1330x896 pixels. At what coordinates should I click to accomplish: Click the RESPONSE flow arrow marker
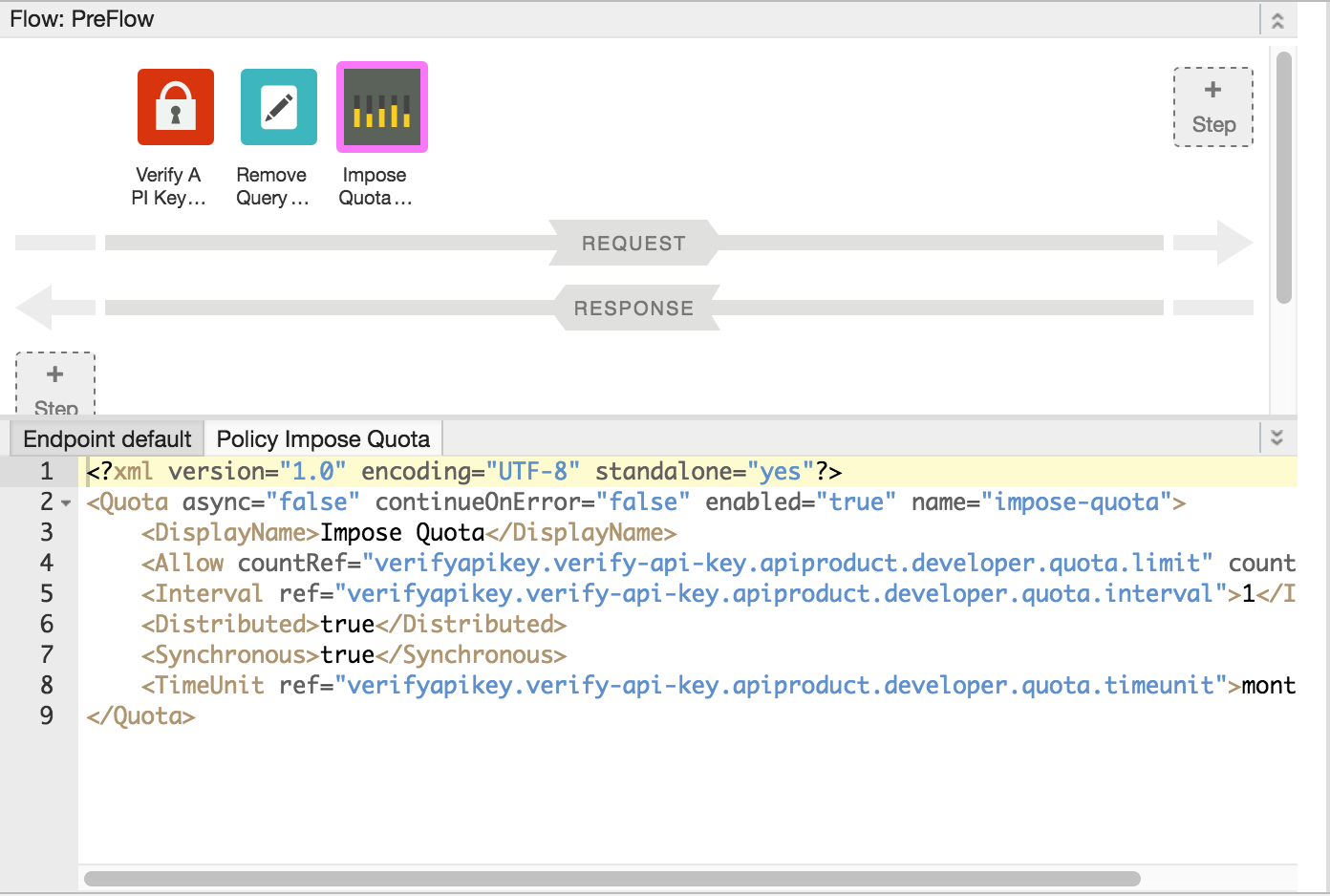coord(633,308)
